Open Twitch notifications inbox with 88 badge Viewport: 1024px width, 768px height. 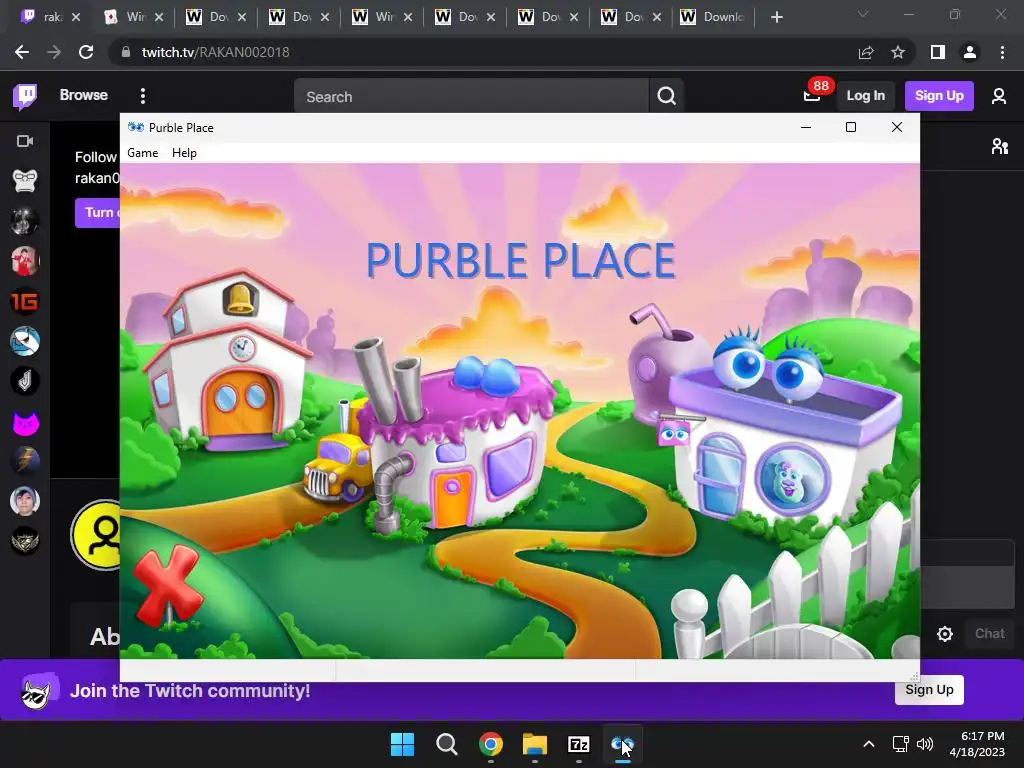[x=812, y=96]
